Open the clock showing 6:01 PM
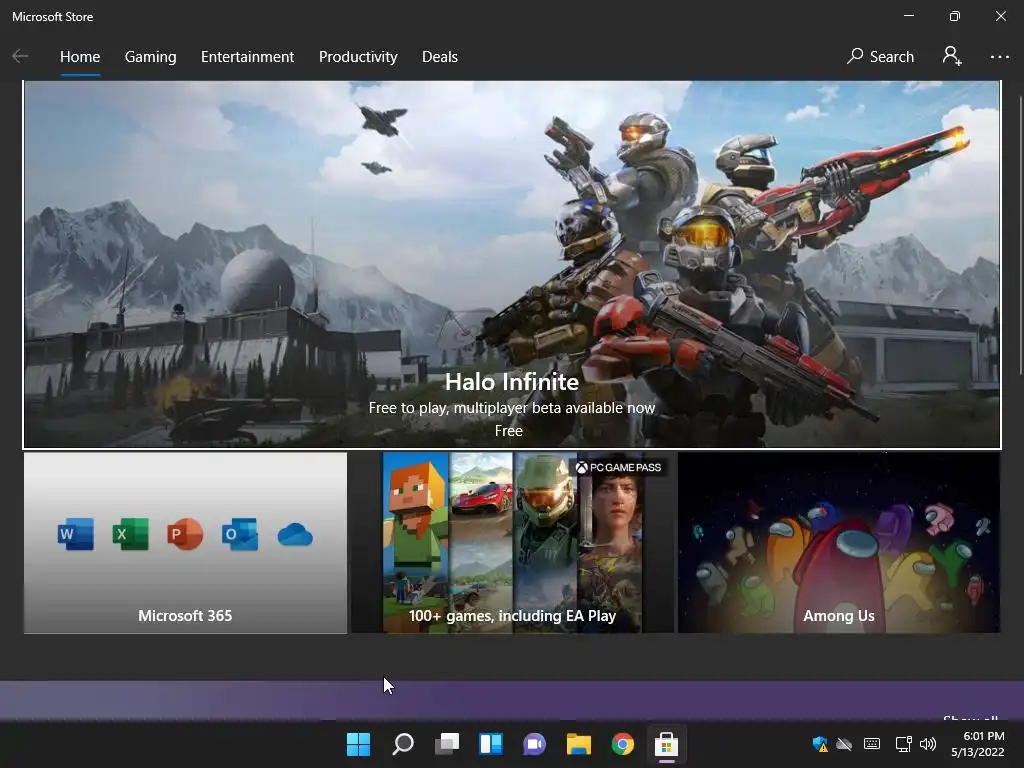This screenshot has height=768, width=1024. point(978,744)
